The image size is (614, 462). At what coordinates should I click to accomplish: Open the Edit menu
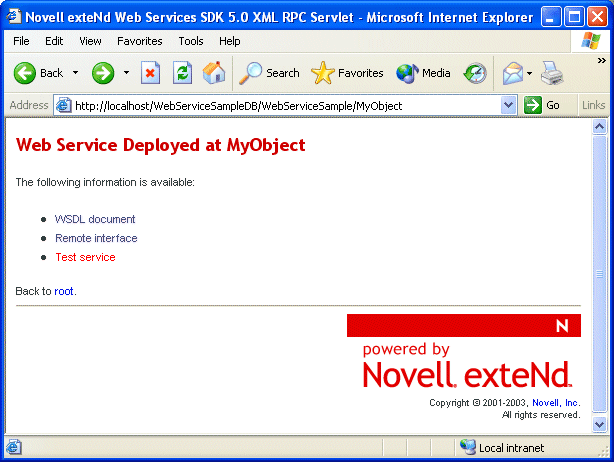click(x=54, y=41)
